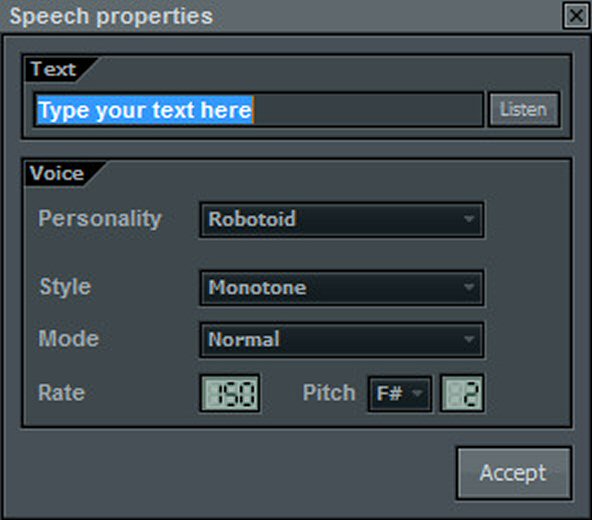This screenshot has width=592, height=520.
Task: Click the Pitch label
Action: [x=329, y=393]
